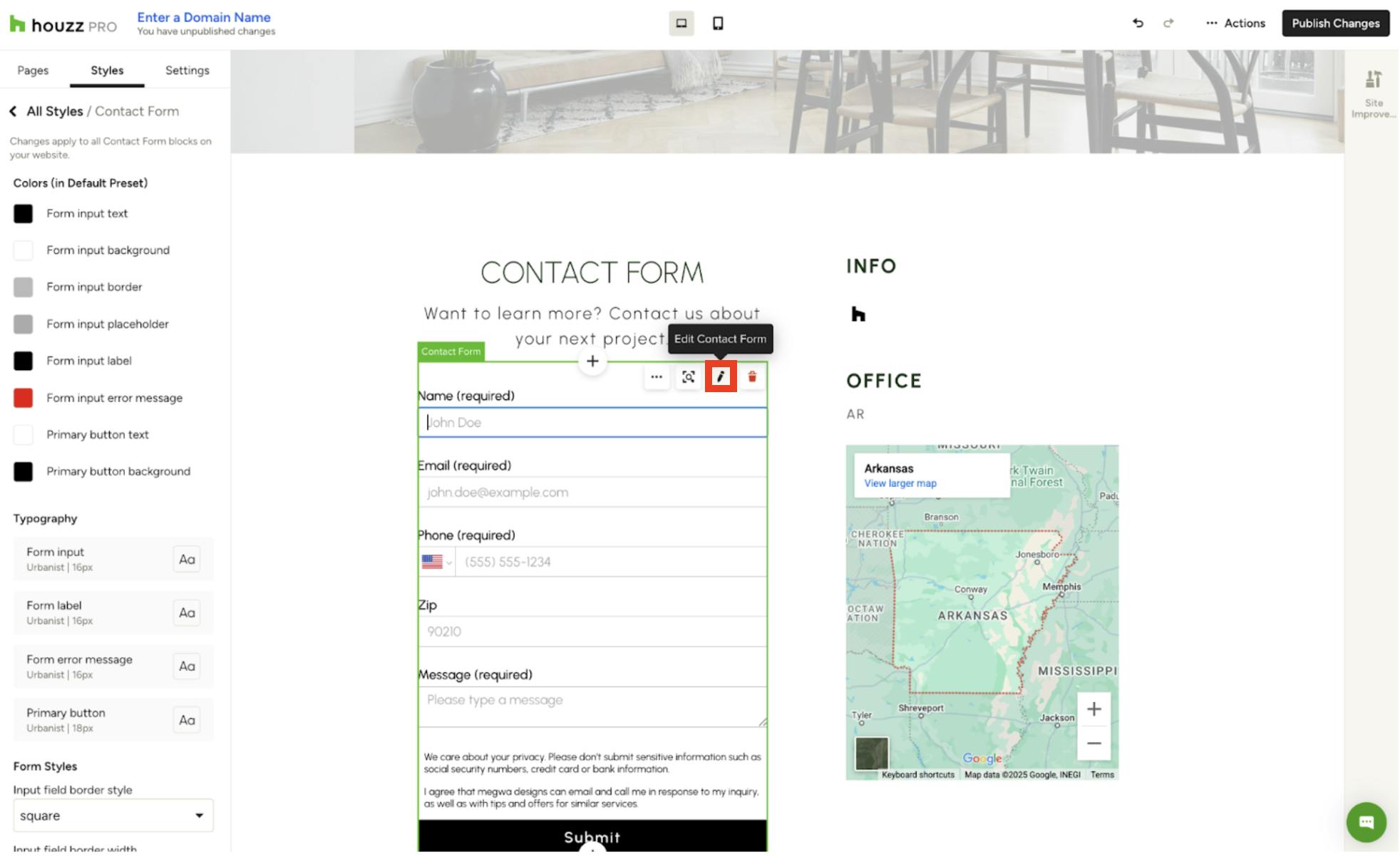
Task: Switch to desktop preview mode
Action: (681, 23)
